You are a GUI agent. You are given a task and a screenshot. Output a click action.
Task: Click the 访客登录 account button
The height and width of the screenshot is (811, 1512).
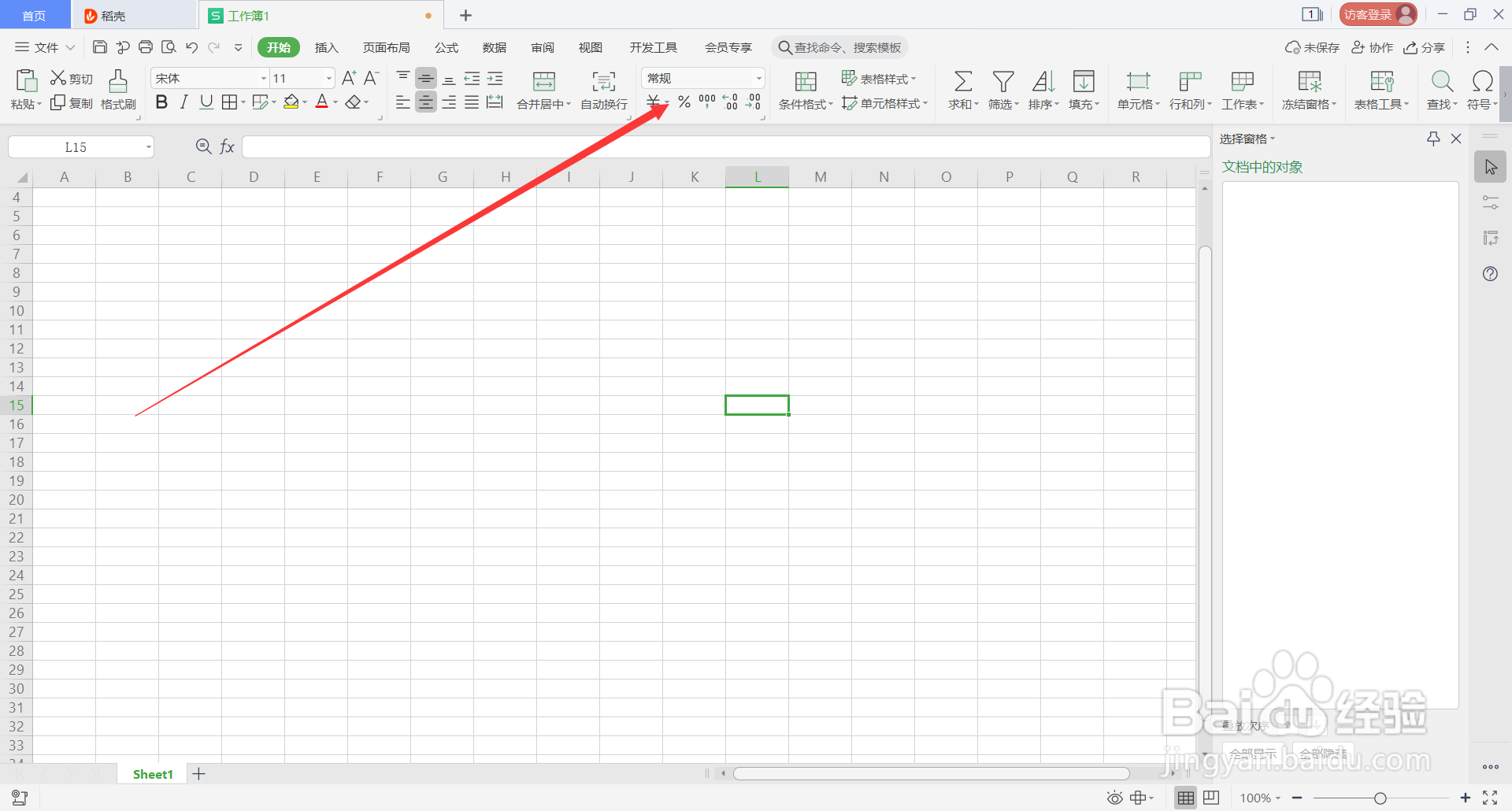[x=1377, y=13]
